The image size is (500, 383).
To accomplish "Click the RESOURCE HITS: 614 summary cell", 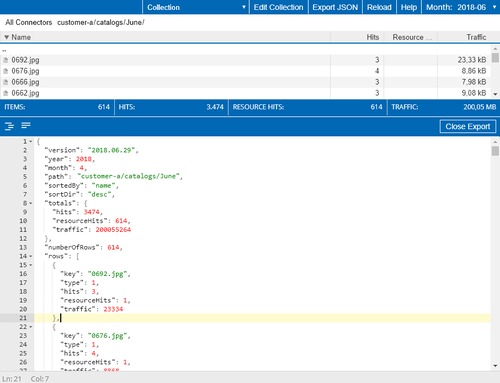I will 308,107.
